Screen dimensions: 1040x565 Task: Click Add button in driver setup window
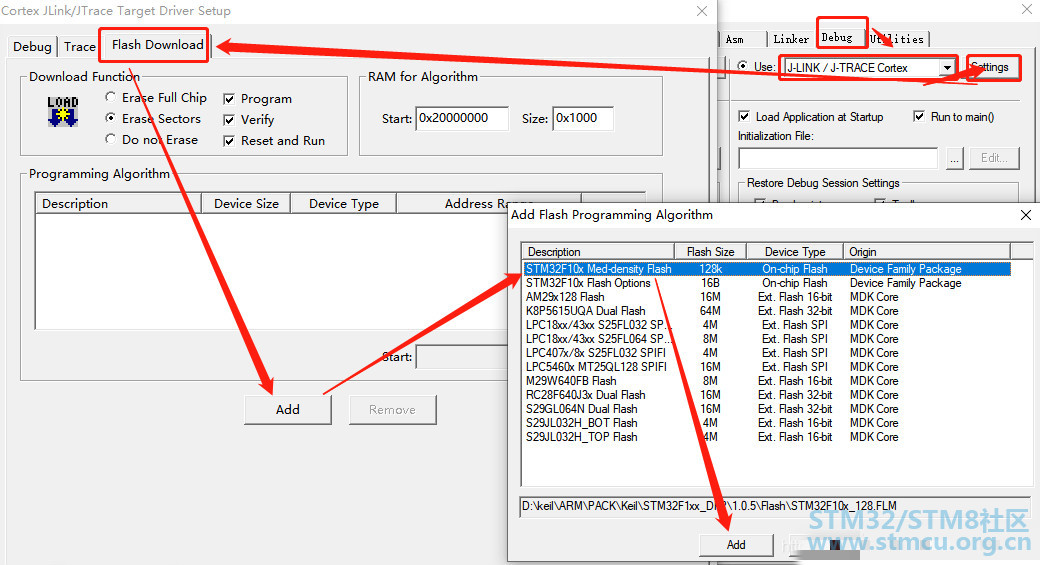pyautogui.click(x=288, y=410)
